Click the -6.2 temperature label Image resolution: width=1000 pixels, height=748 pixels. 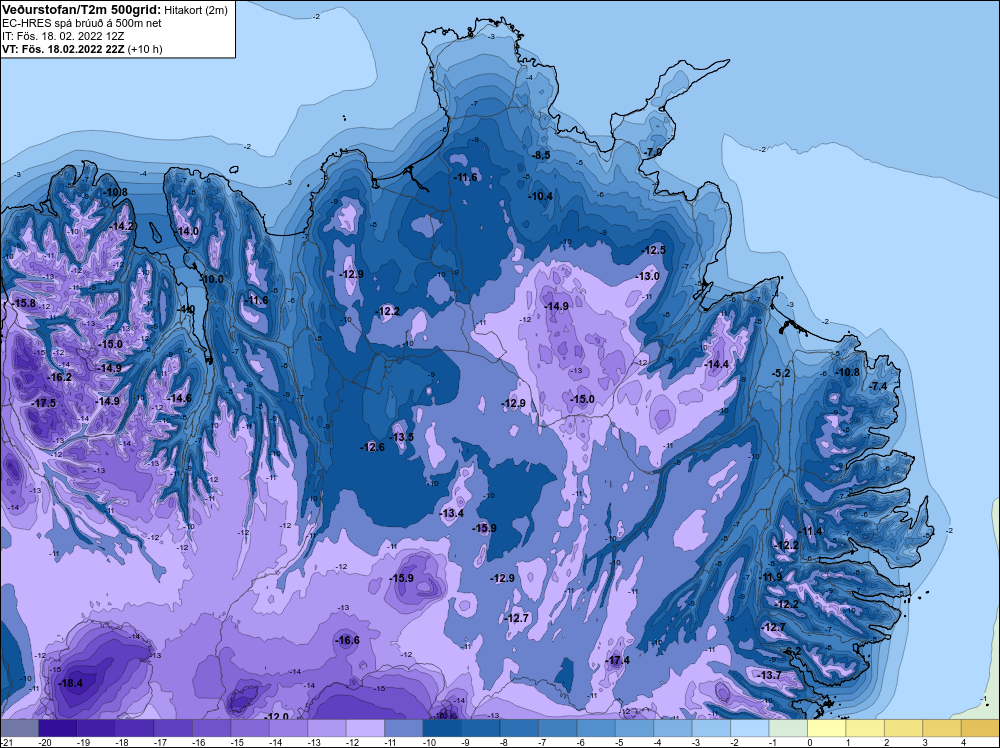click(792, 651)
